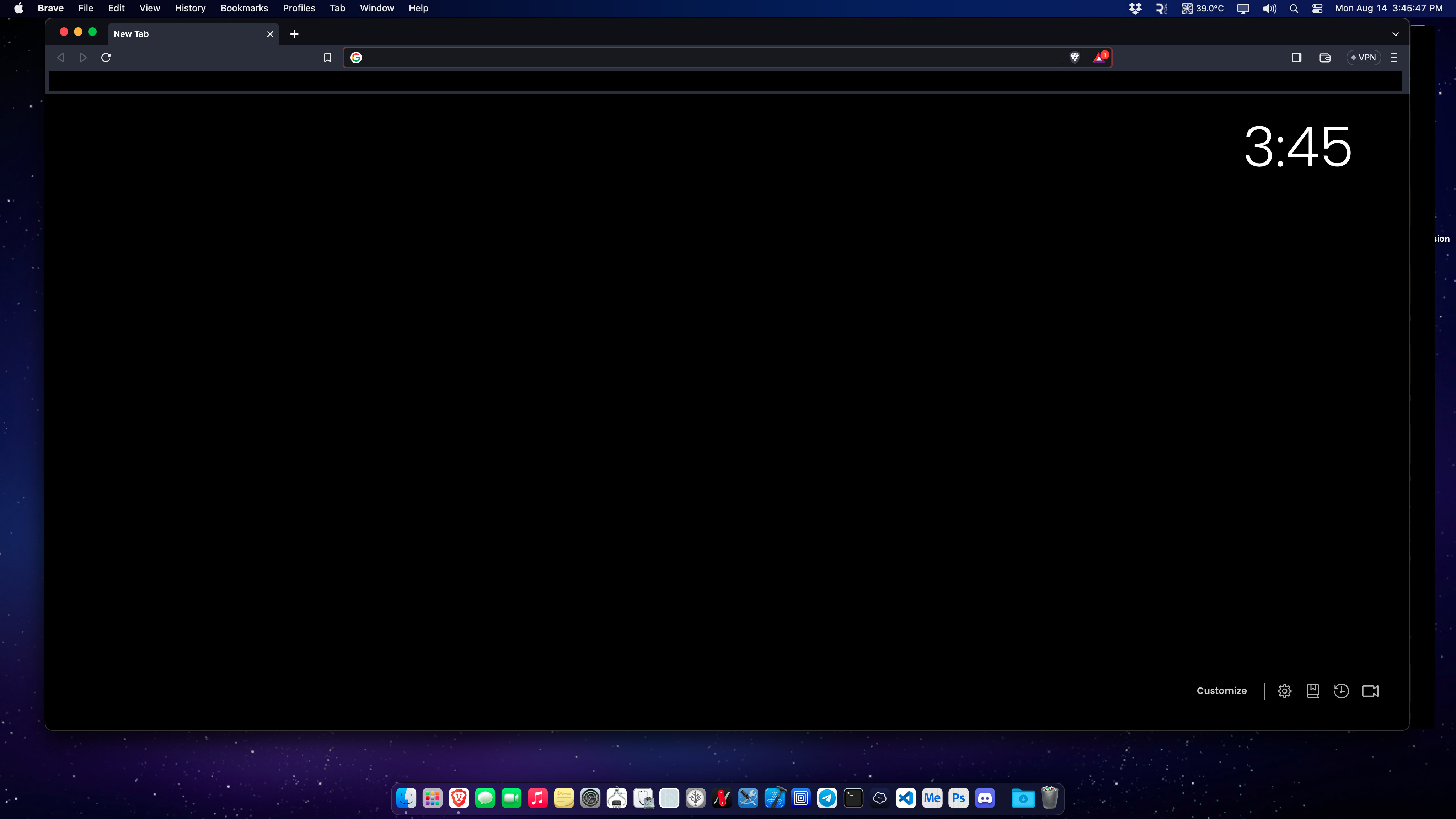The image size is (1456, 819).
Task: Reload the current page
Action: click(106, 57)
